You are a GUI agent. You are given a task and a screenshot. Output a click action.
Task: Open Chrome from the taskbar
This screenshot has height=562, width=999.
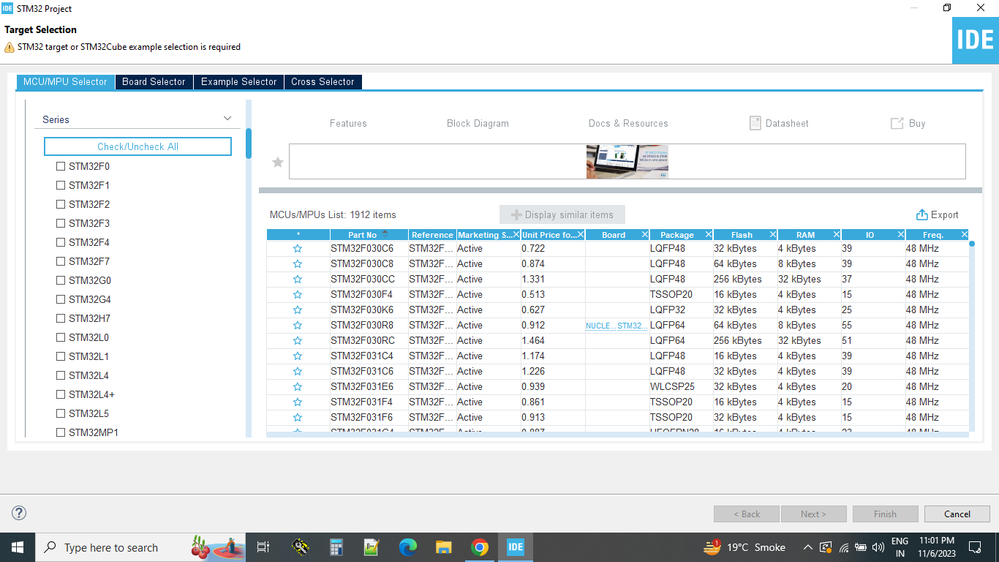coord(480,547)
